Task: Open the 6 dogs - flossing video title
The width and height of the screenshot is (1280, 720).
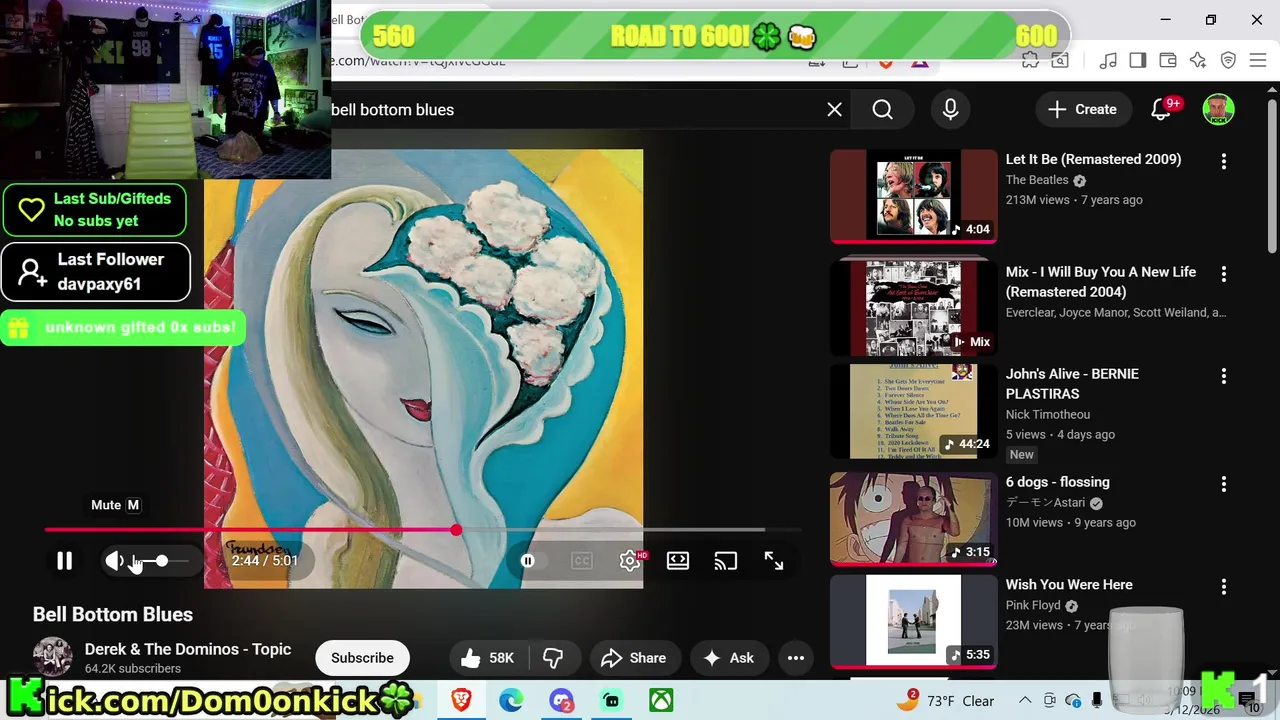Action: click(1057, 482)
